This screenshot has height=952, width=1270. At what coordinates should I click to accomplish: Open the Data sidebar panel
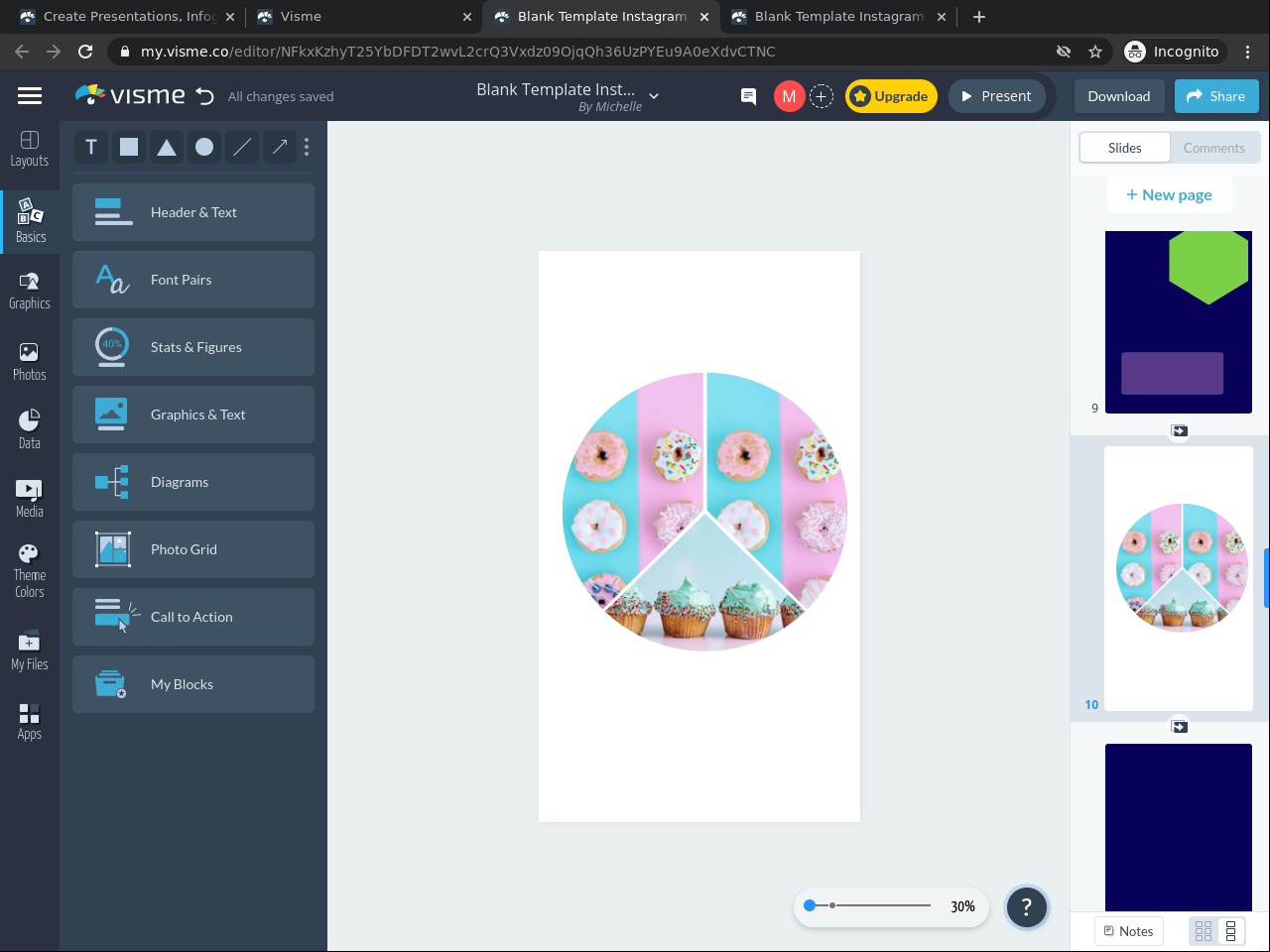30,429
